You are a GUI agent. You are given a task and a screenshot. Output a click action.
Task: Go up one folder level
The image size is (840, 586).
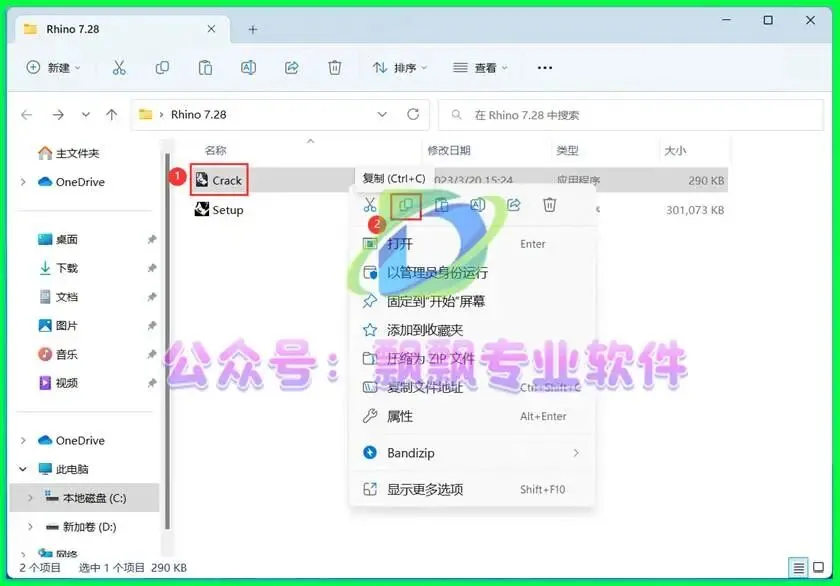[111, 115]
